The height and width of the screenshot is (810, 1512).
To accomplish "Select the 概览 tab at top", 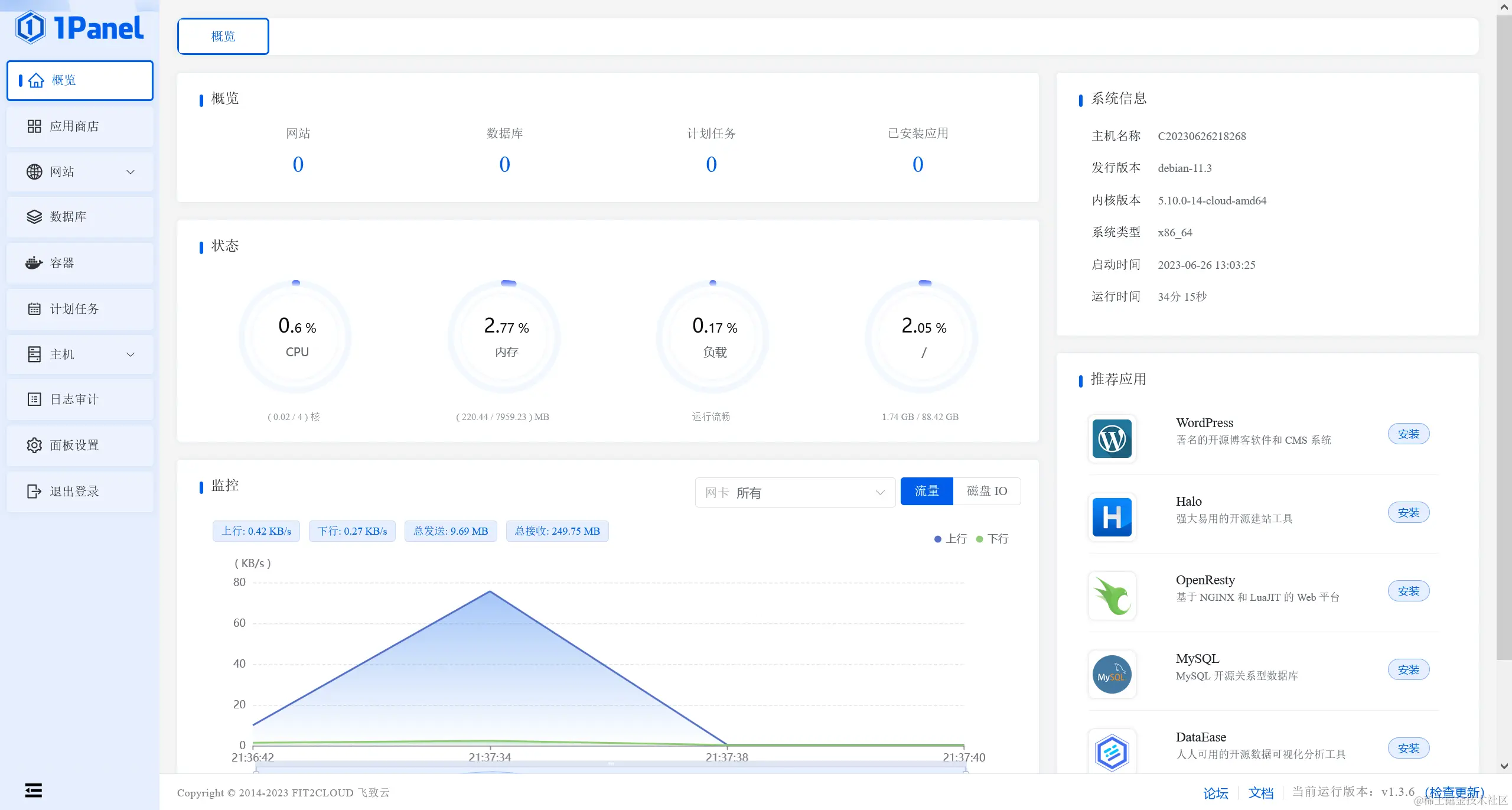I will [223, 37].
